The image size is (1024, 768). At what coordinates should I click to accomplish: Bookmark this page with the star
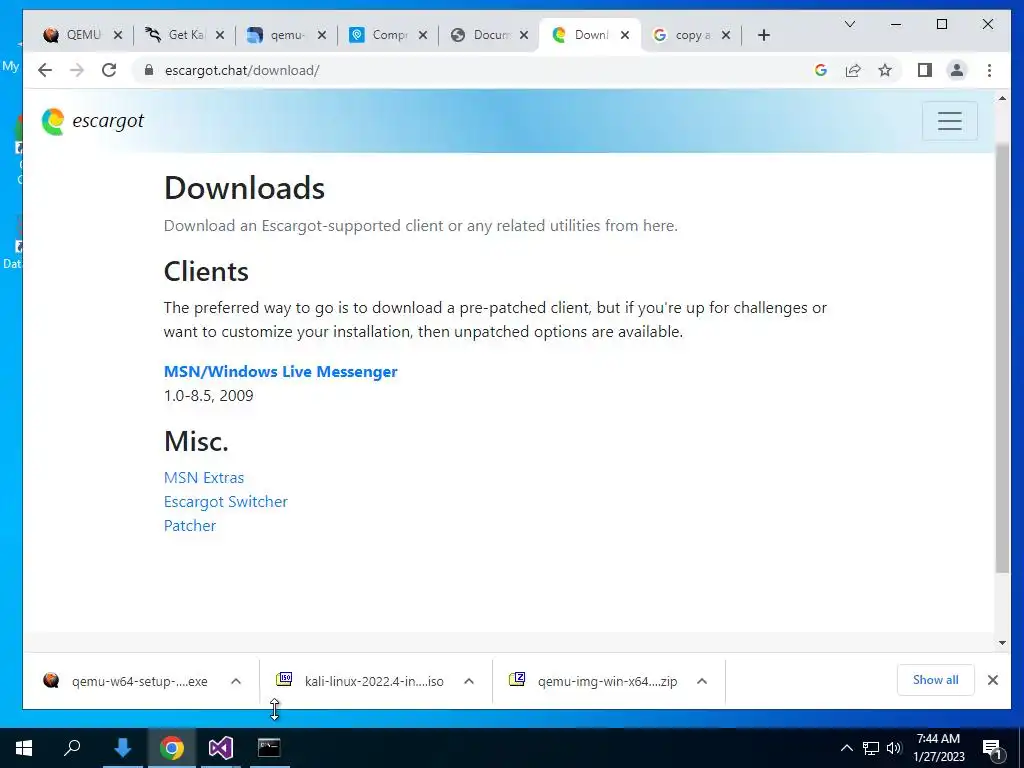(x=885, y=71)
